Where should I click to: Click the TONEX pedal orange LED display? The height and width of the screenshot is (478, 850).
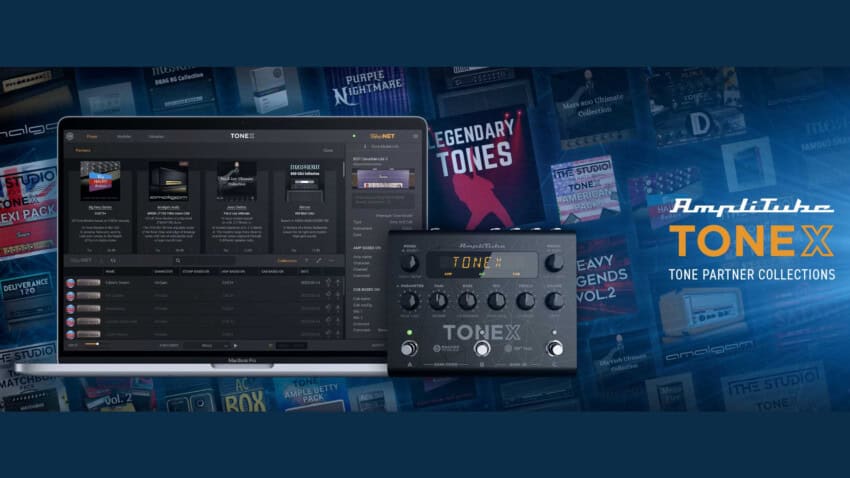482,264
